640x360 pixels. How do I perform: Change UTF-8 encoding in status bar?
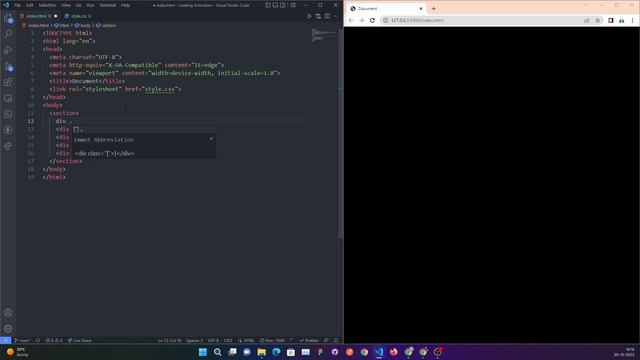(x=213, y=340)
